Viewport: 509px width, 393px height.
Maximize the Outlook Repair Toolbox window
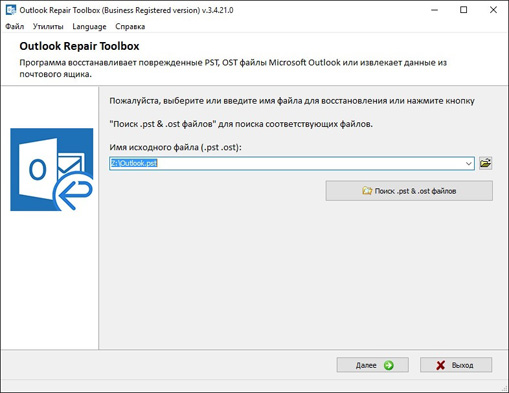[x=463, y=10]
